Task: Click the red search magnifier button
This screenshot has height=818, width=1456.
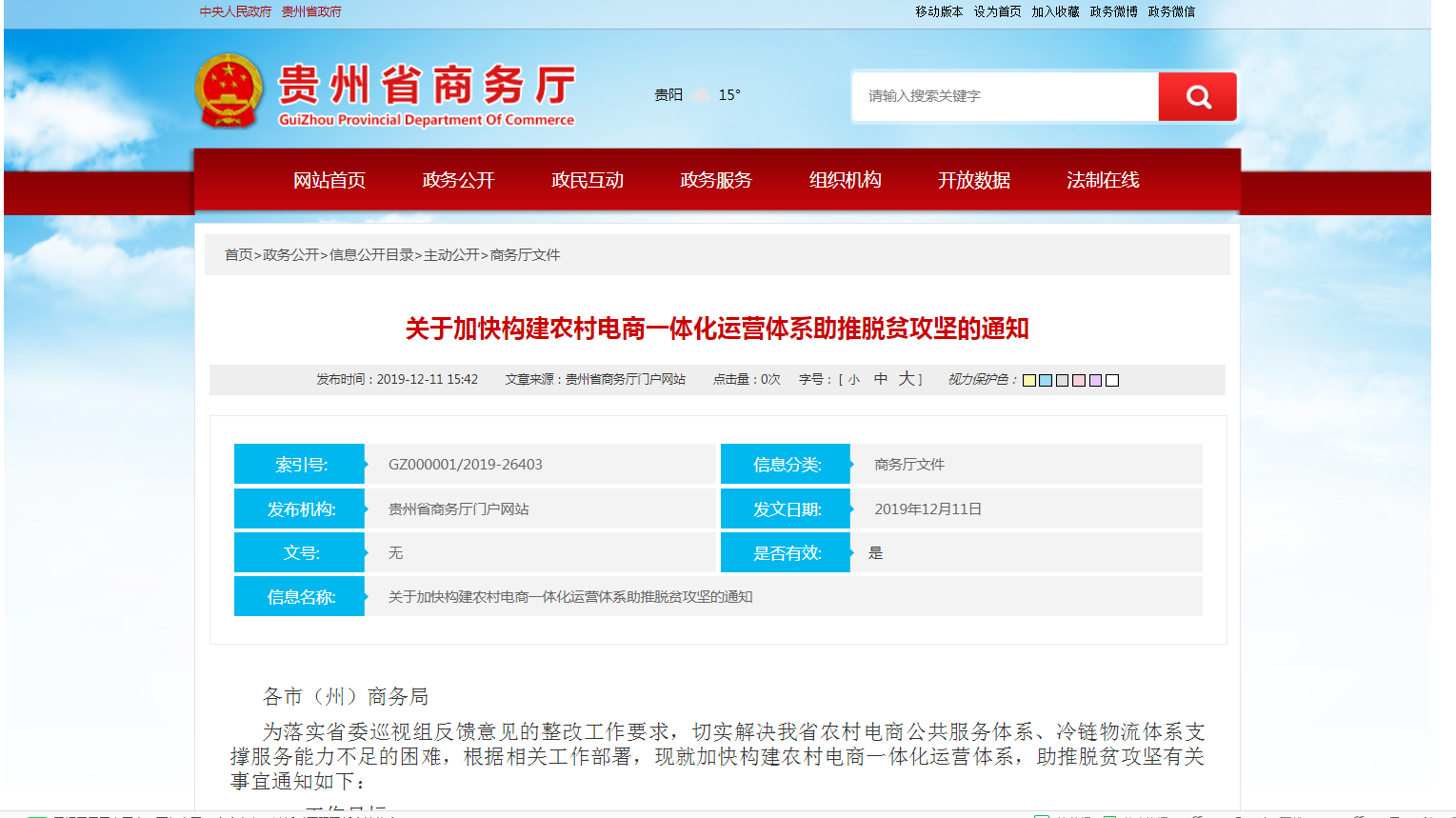Action: [1197, 96]
